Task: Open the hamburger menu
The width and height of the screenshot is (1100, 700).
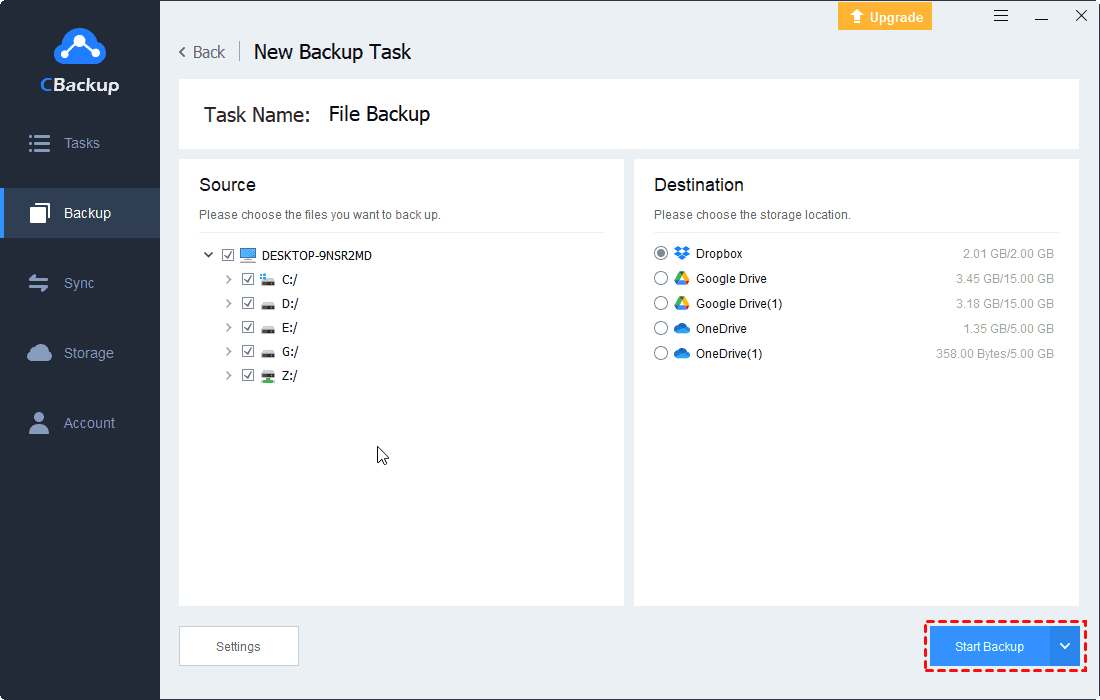Action: (x=1001, y=16)
